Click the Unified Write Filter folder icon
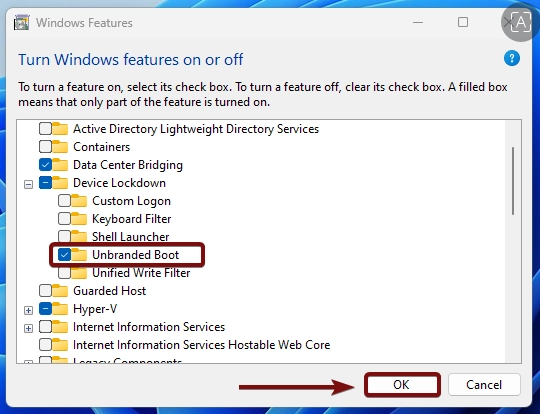Viewport: 540px width, 414px height. (x=79, y=272)
